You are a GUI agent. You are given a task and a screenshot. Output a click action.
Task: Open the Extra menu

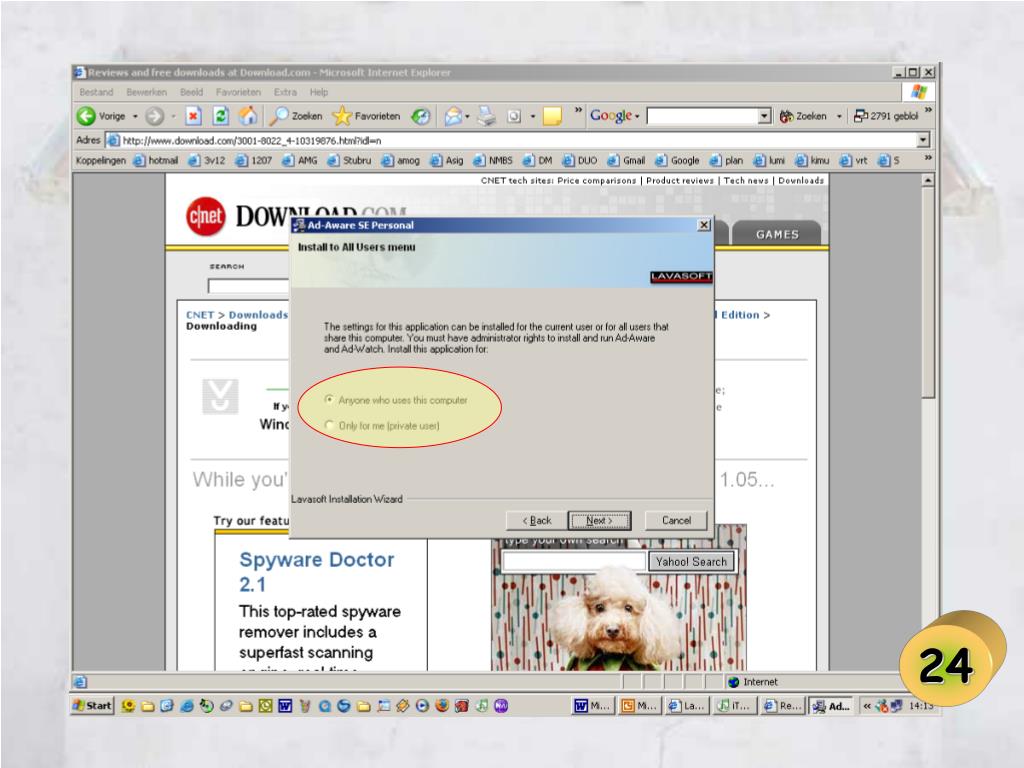[x=285, y=92]
